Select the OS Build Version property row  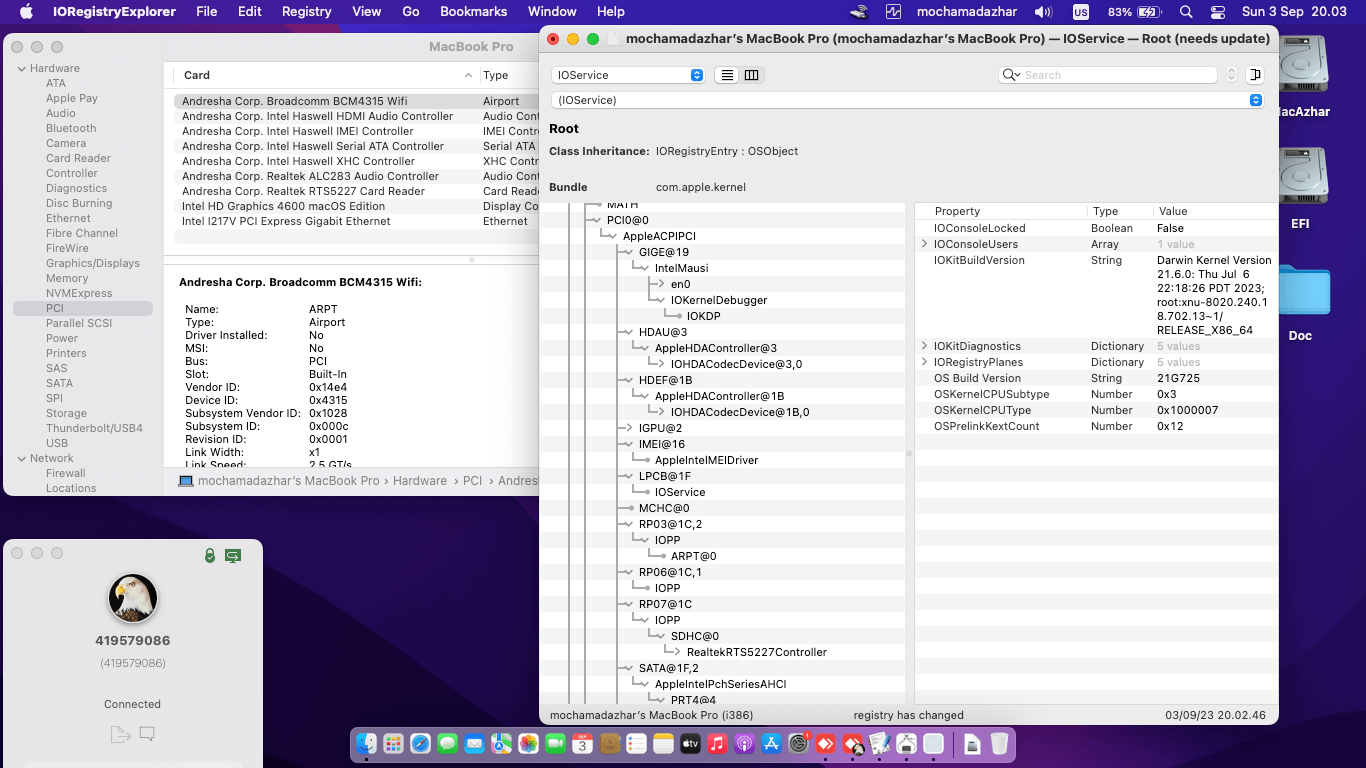click(1096, 378)
